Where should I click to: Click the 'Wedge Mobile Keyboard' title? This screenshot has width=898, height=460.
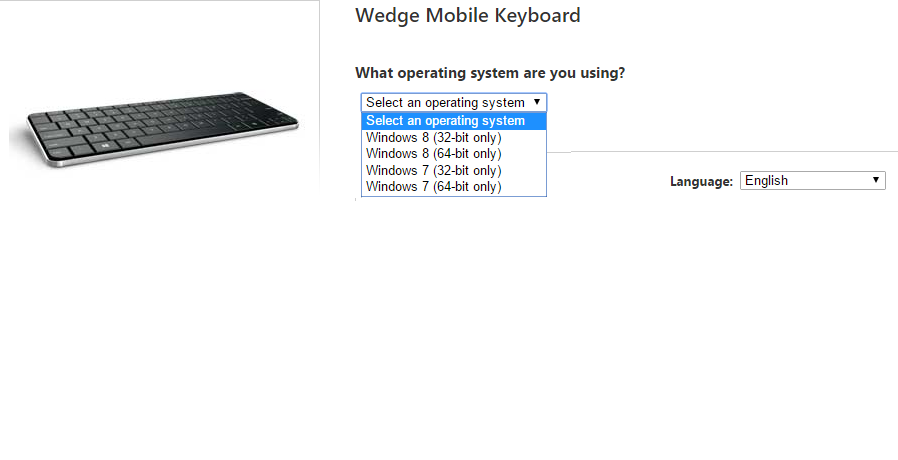(x=467, y=15)
